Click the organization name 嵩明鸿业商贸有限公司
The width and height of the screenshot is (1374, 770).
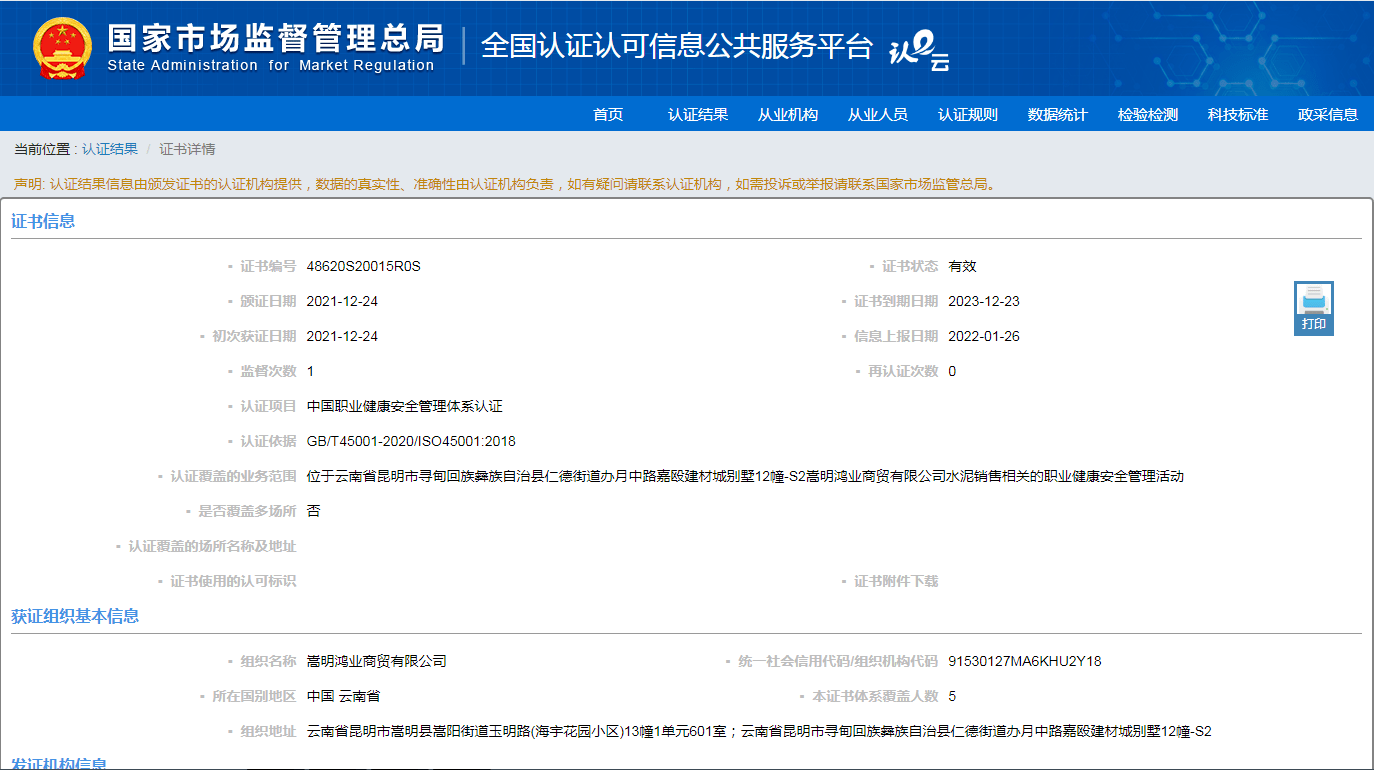point(377,661)
